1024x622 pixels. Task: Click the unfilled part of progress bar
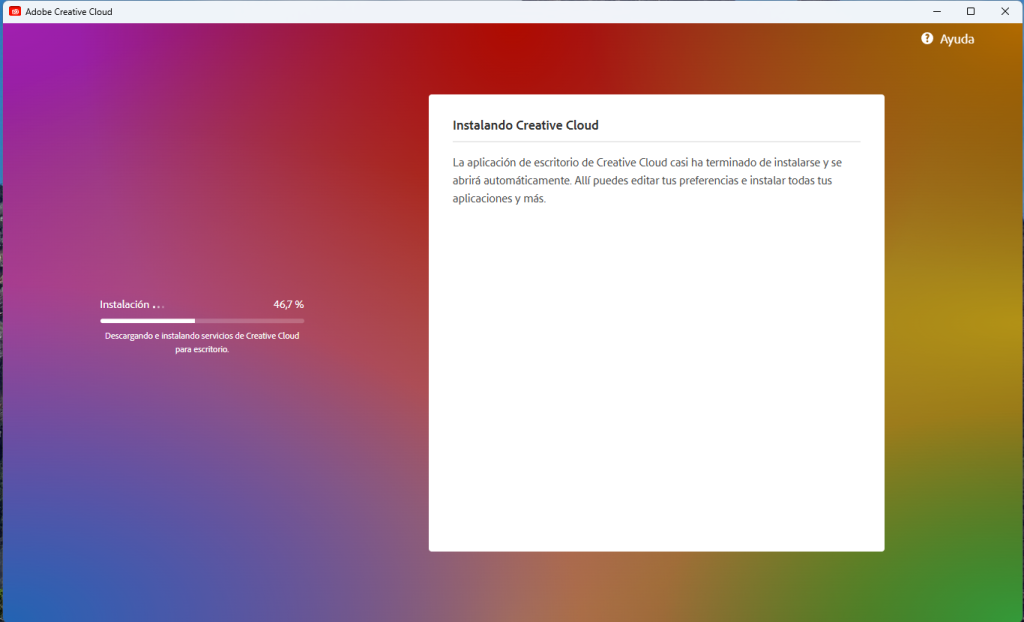250,320
